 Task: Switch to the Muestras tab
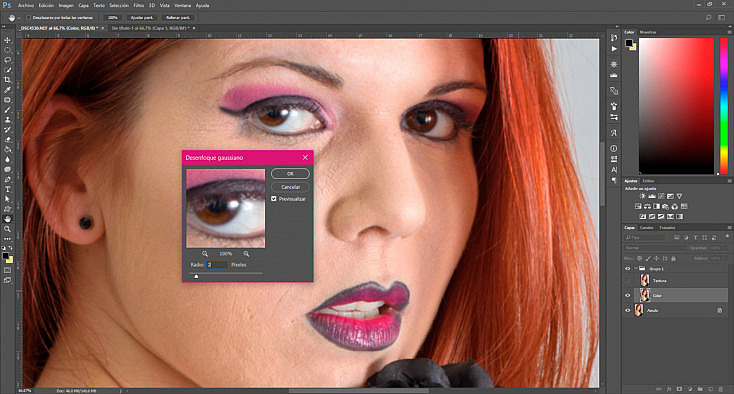tap(648, 32)
